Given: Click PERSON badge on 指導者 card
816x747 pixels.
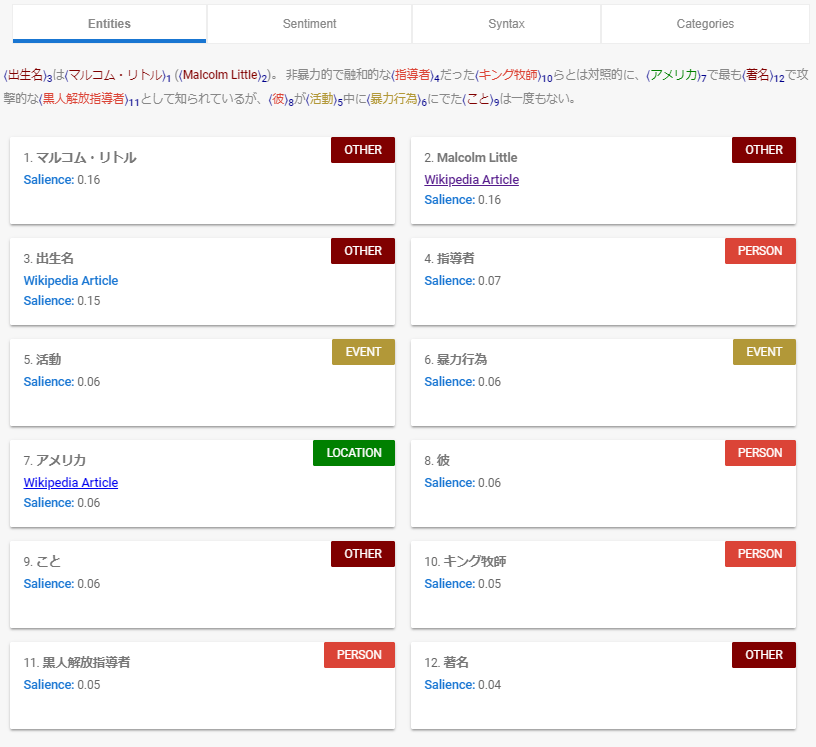Looking at the screenshot, I should point(760,251).
